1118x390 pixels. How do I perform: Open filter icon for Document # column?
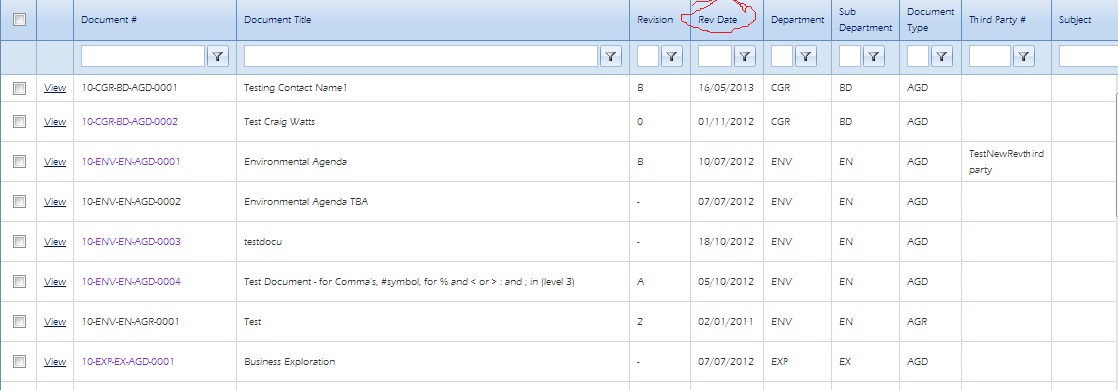(x=217, y=56)
